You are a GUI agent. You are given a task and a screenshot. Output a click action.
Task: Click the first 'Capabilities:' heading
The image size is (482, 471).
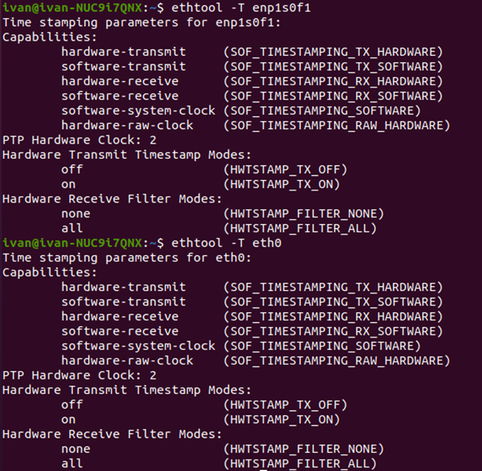coord(50,37)
